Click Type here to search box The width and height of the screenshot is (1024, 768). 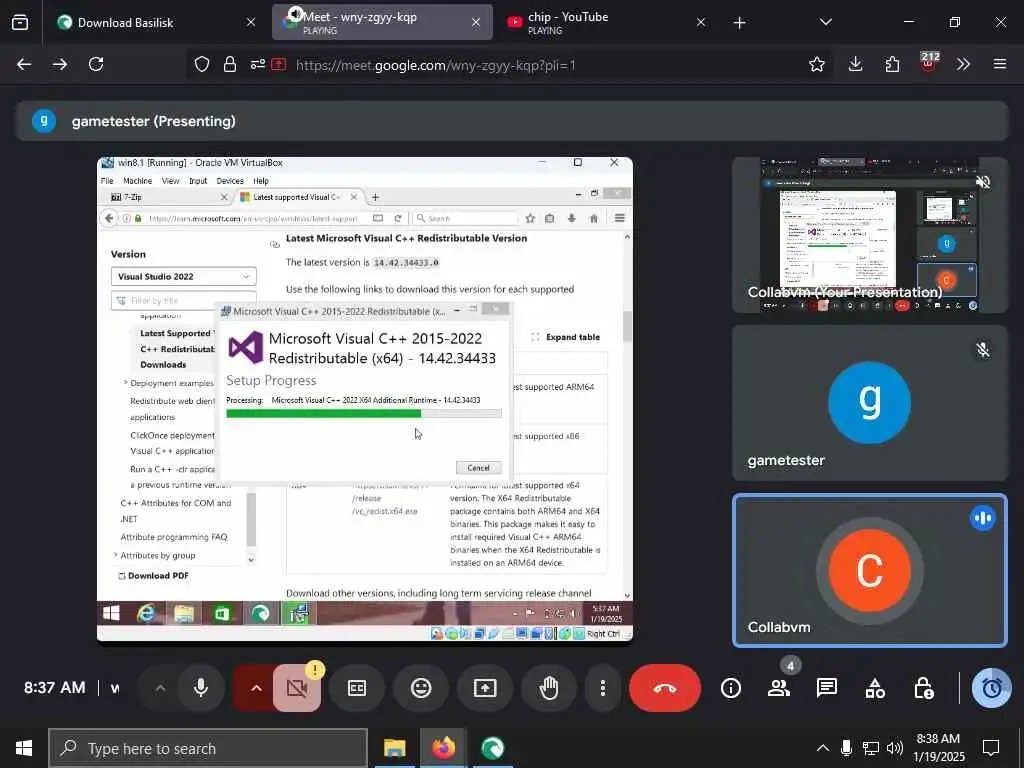(208, 748)
